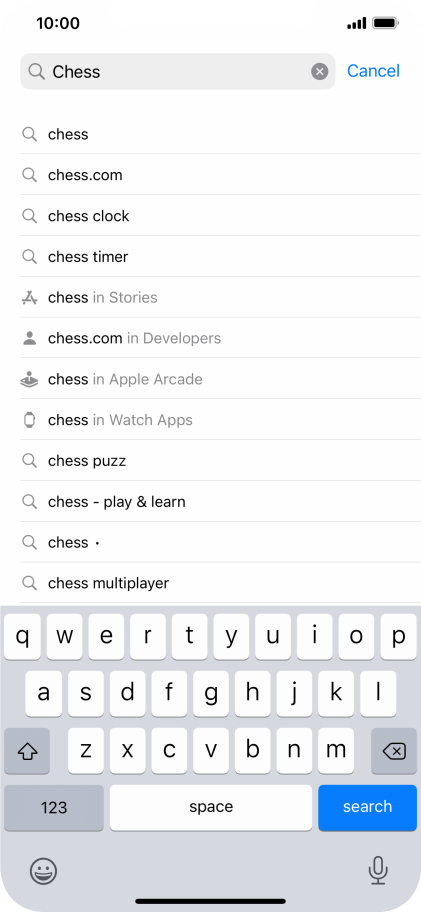Select the chess - play & learn suggestion
This screenshot has width=421, height=912.
(220, 501)
